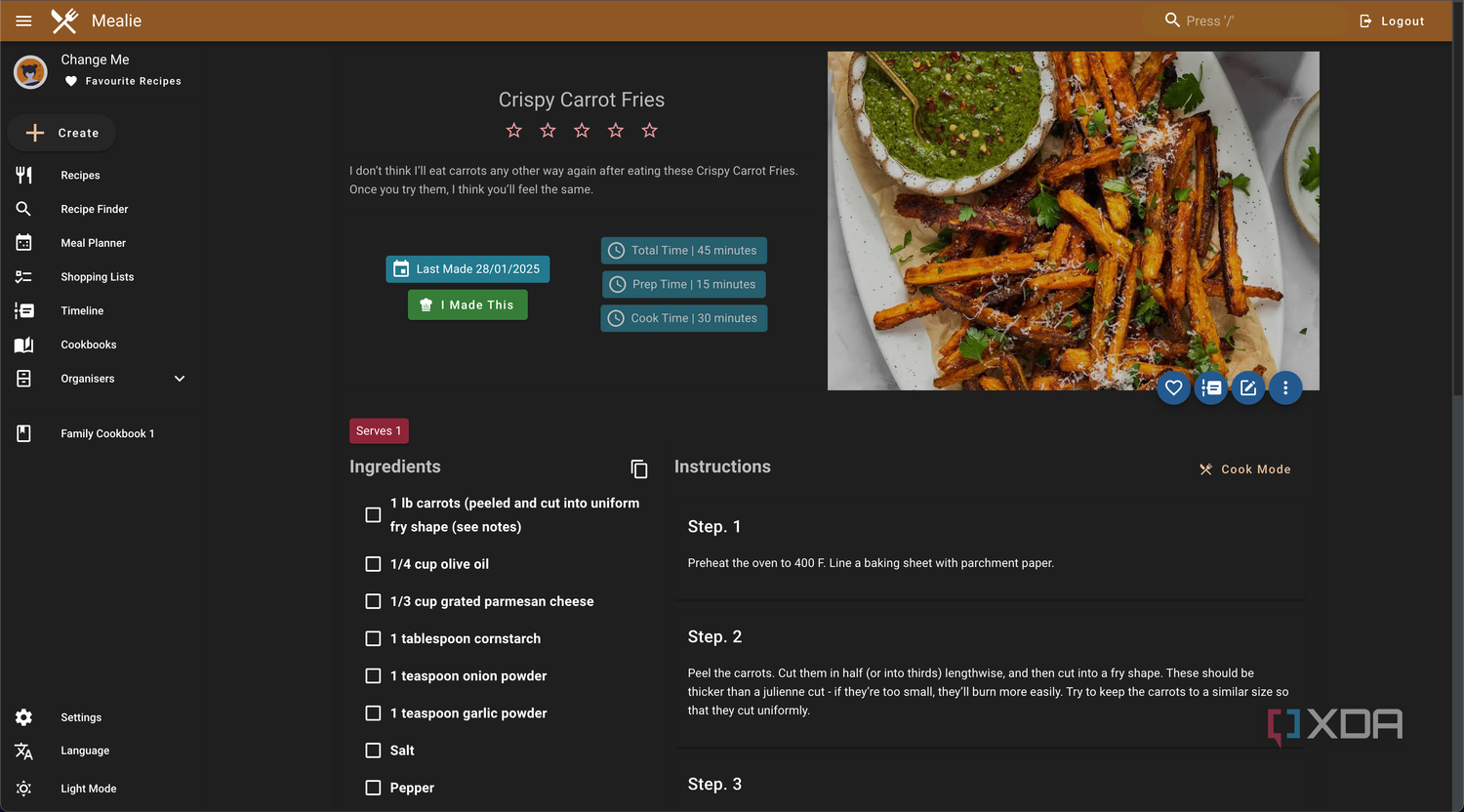
Task: Log out using the Logout button
Action: pos(1392,20)
